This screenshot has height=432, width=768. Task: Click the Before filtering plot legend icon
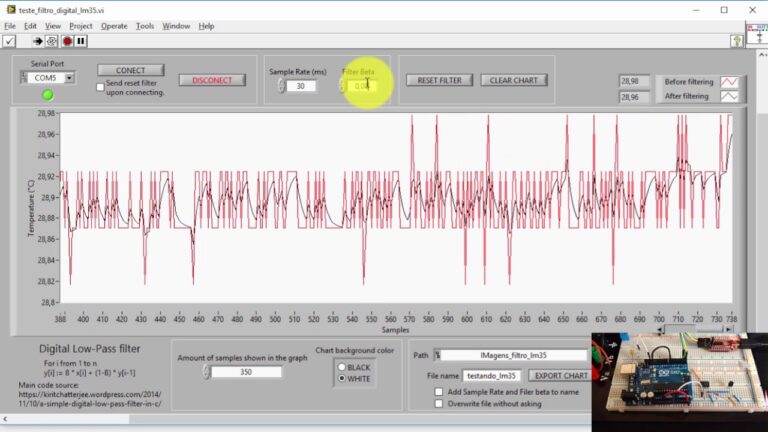point(729,82)
